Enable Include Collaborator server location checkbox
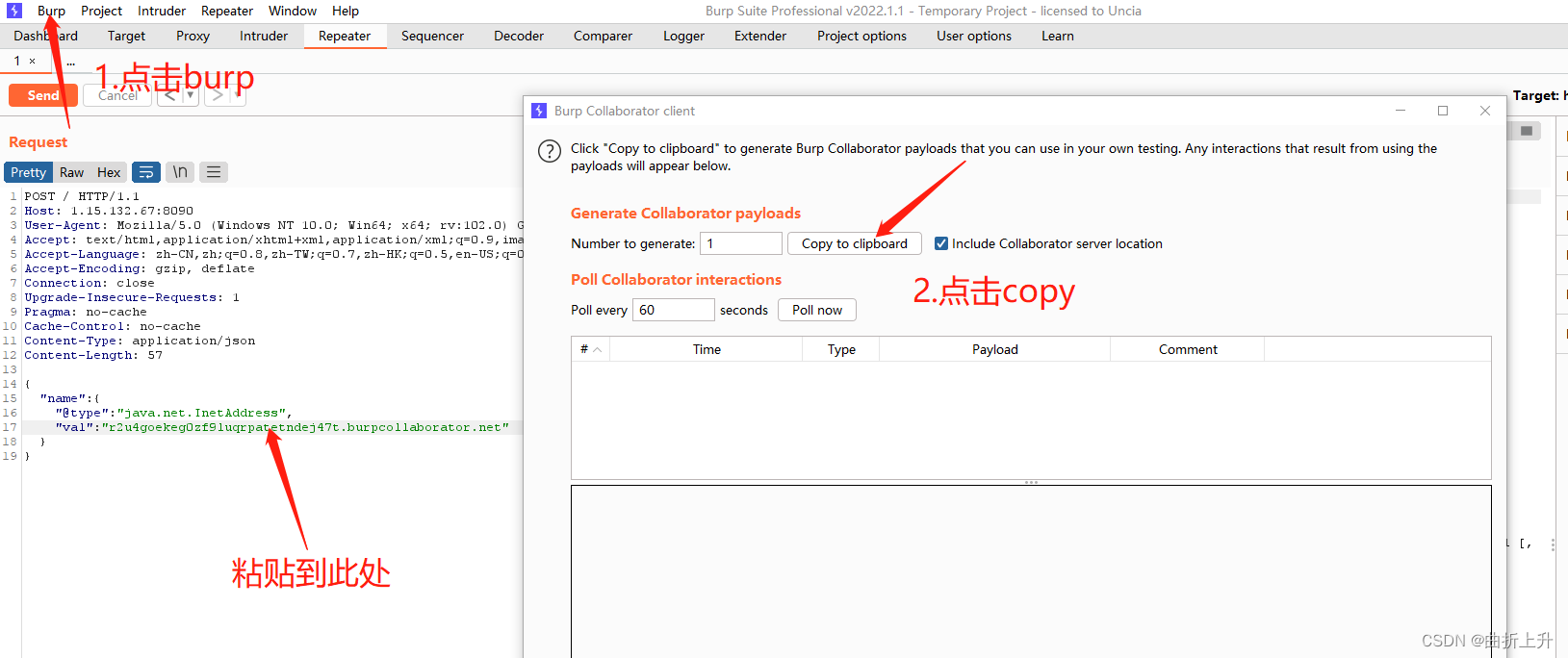Screen dimensions: 1568x658 (941, 243)
